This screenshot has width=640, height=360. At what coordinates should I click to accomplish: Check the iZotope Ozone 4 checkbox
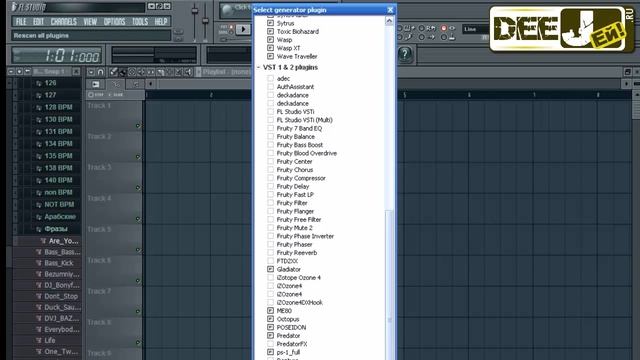click(x=270, y=277)
